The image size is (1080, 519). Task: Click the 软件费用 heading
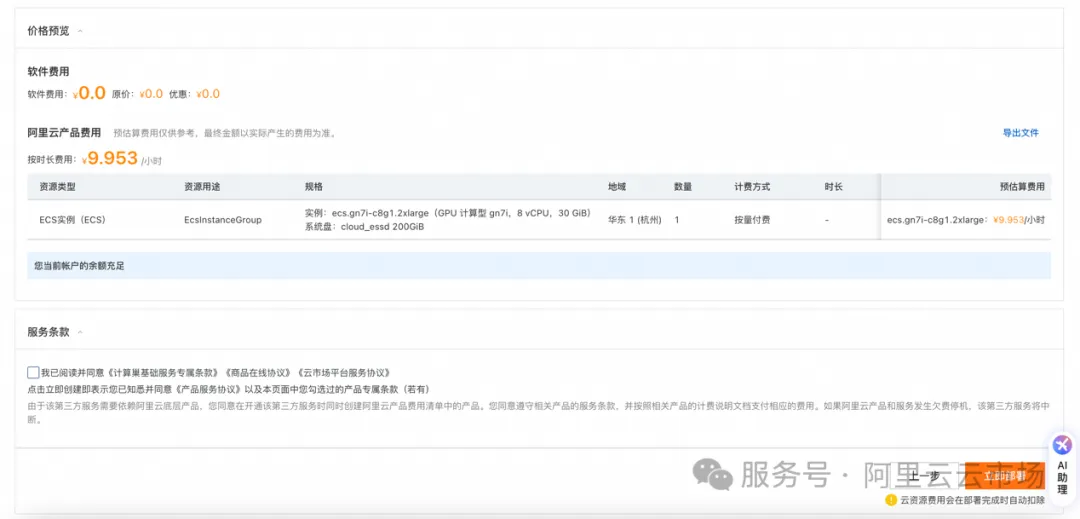[x=48, y=72]
